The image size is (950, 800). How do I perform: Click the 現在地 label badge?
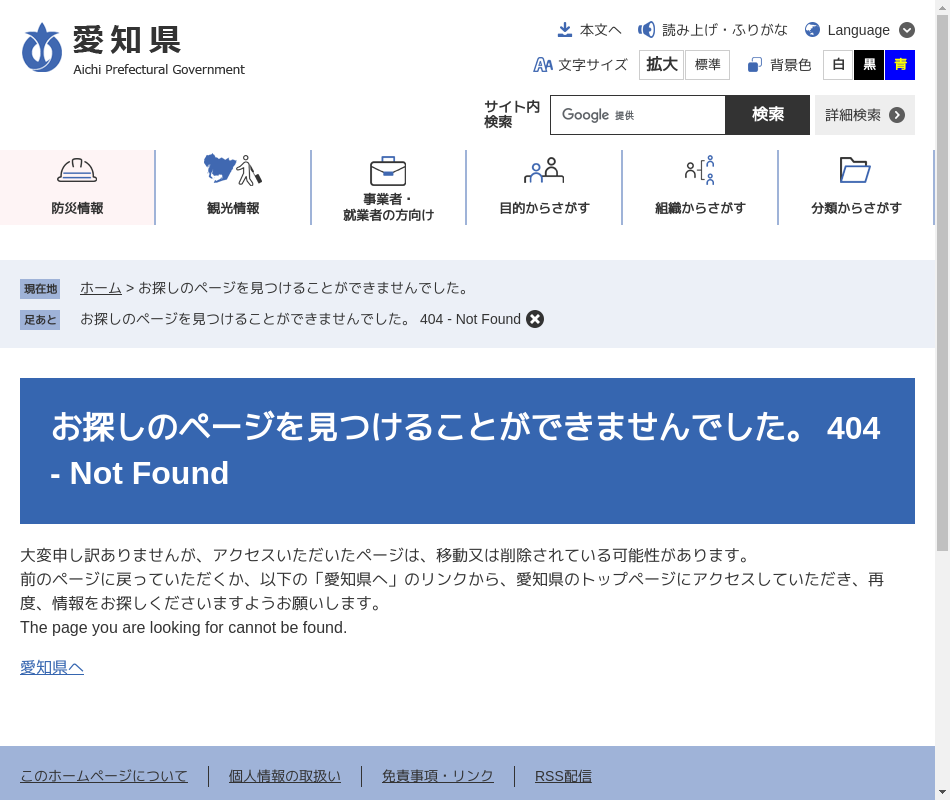[x=40, y=289]
